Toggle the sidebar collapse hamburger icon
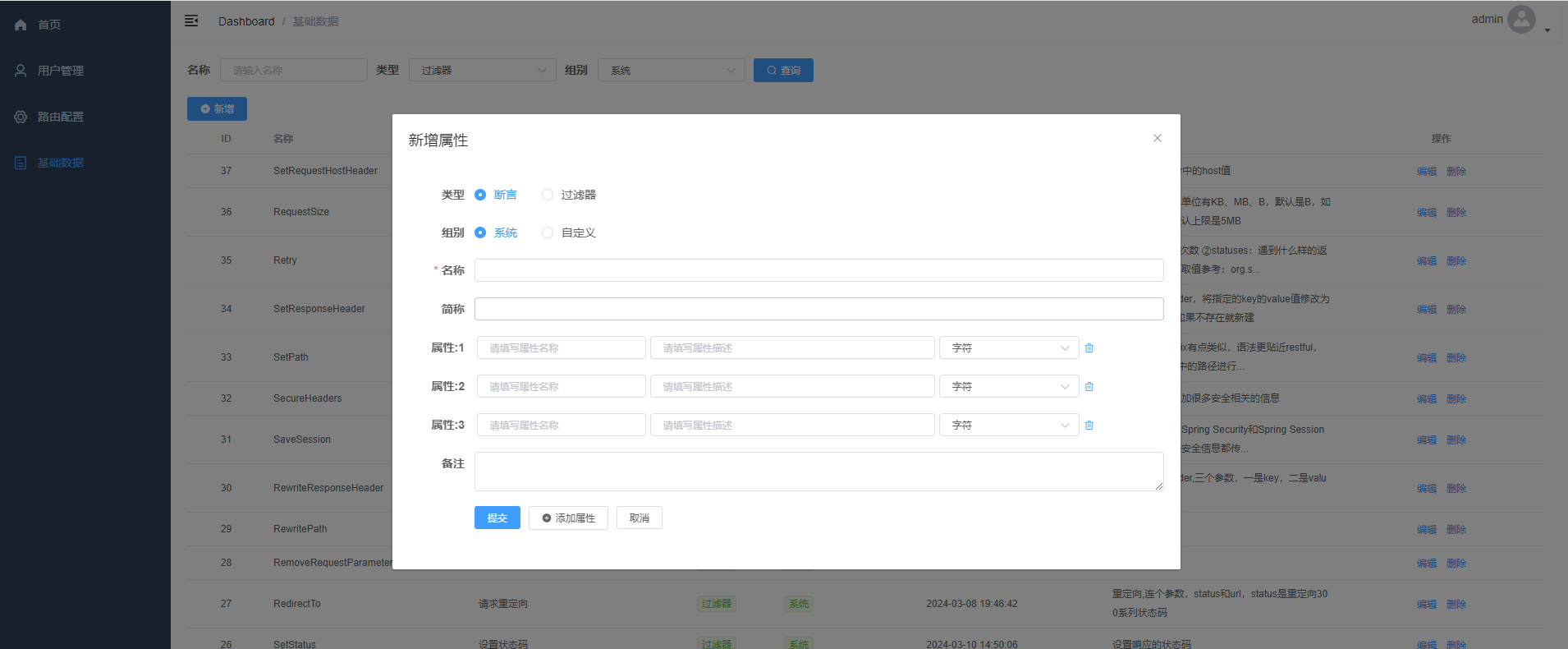This screenshot has height=649, width=1568. 191,21
